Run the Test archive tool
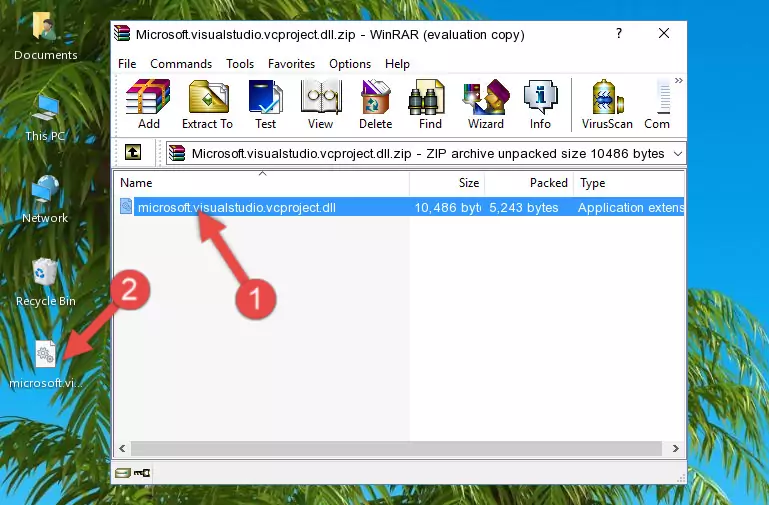The width and height of the screenshot is (769, 505). pos(265,104)
